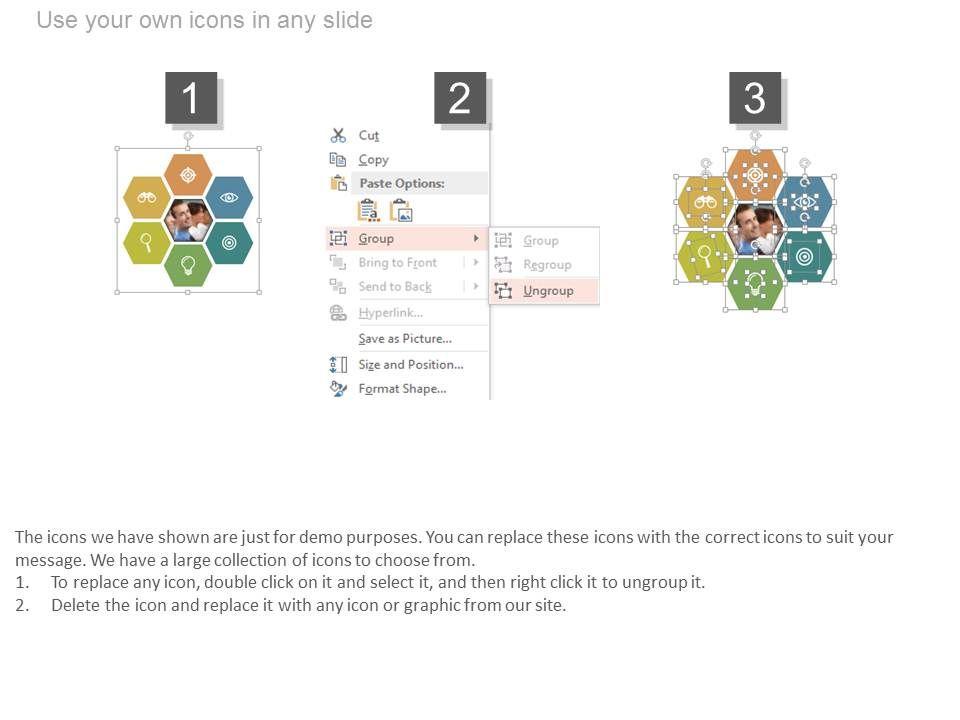Click the Copy icon in context menu
960x720 pixels.
(x=338, y=159)
